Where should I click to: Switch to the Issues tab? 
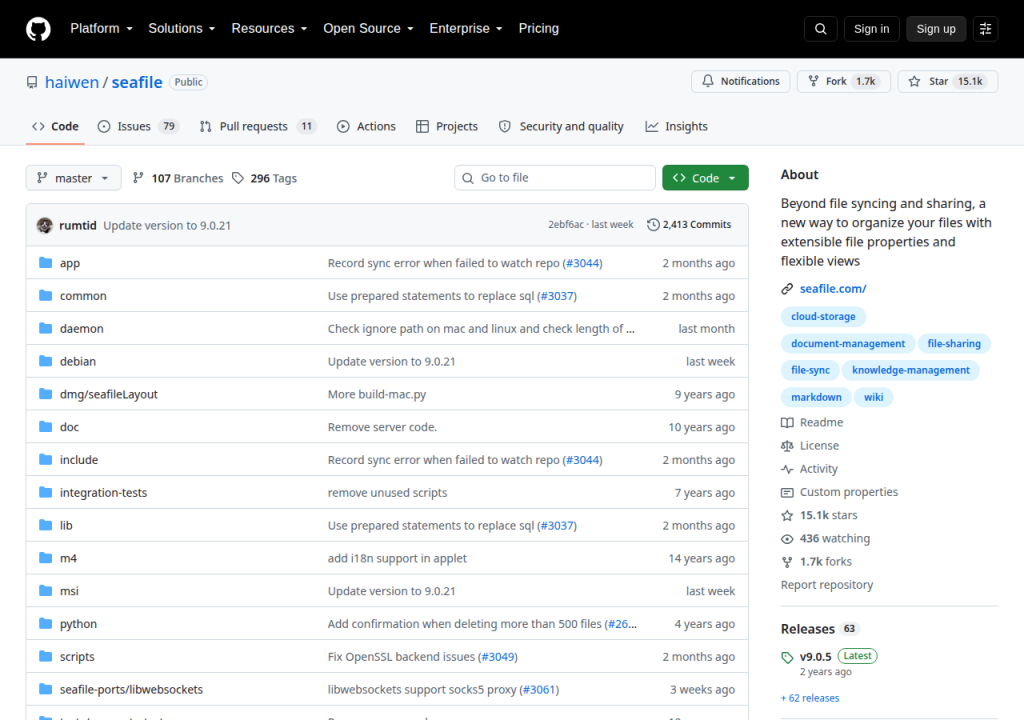tap(138, 126)
